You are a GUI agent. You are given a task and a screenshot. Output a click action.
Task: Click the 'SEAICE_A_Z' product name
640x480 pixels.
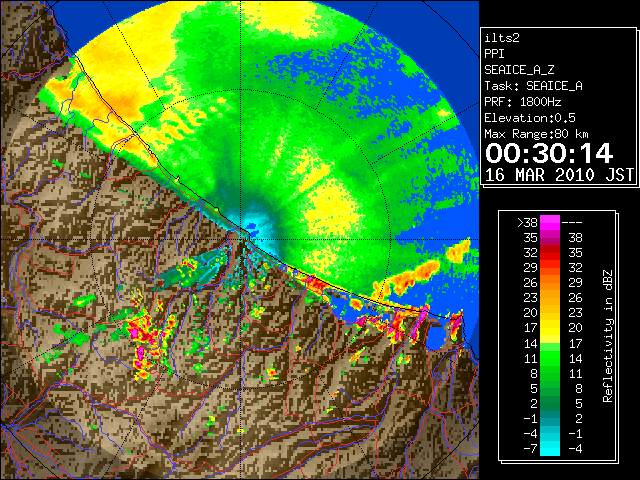tap(519, 70)
